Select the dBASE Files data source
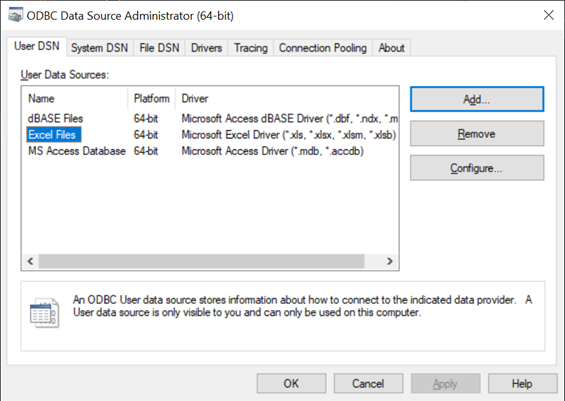The height and width of the screenshot is (401, 565). 56,119
